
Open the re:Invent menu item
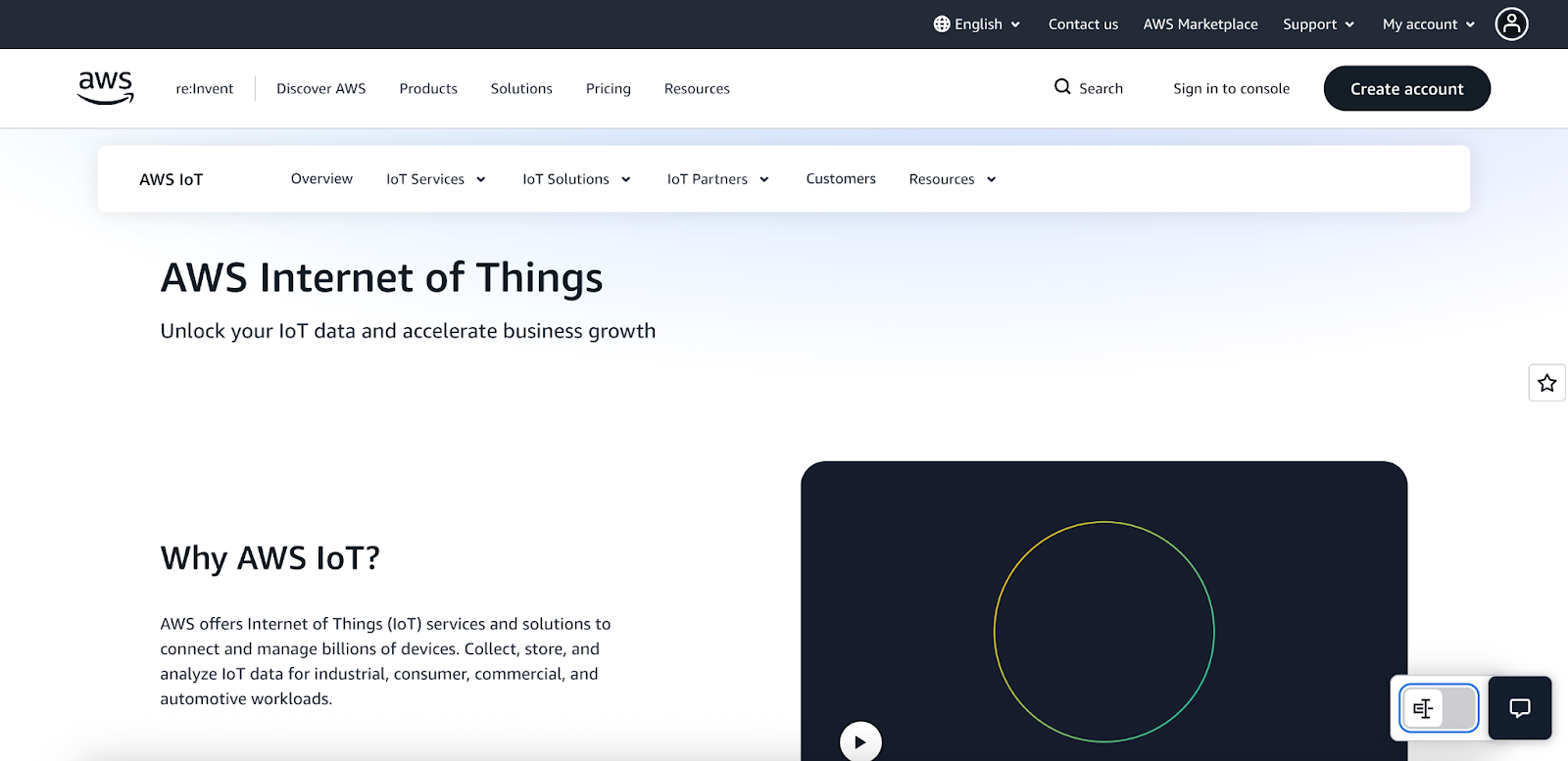point(205,88)
